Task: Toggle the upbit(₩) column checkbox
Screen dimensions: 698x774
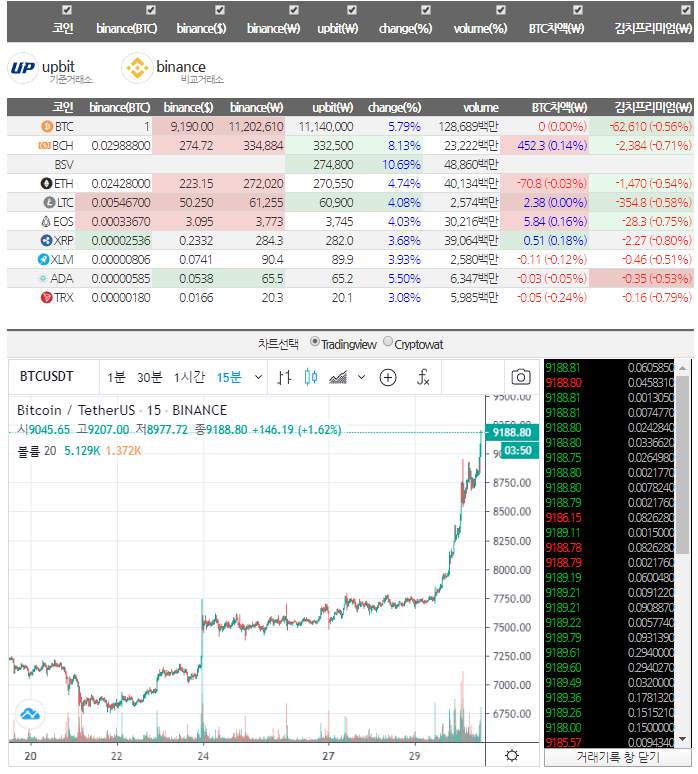Action: click(352, 10)
